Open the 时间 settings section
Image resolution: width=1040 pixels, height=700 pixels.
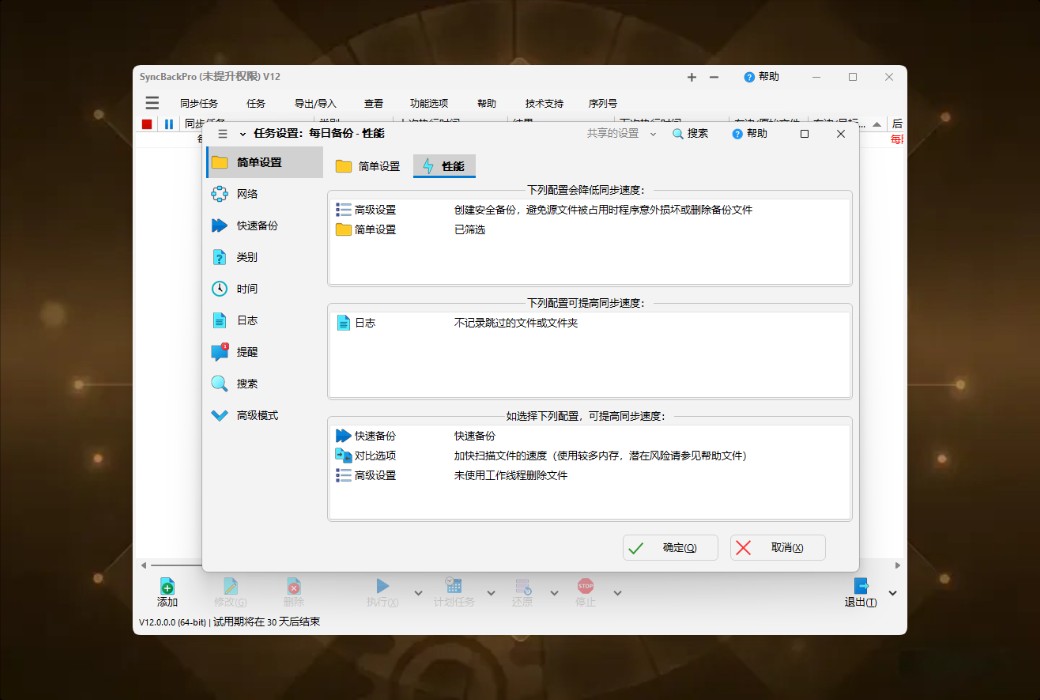(x=240, y=289)
